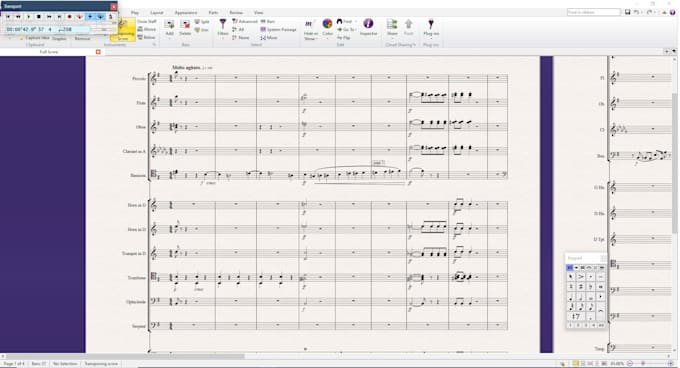Select sharp accidental on Keypad
The width and height of the screenshot is (680, 368).
581,287
